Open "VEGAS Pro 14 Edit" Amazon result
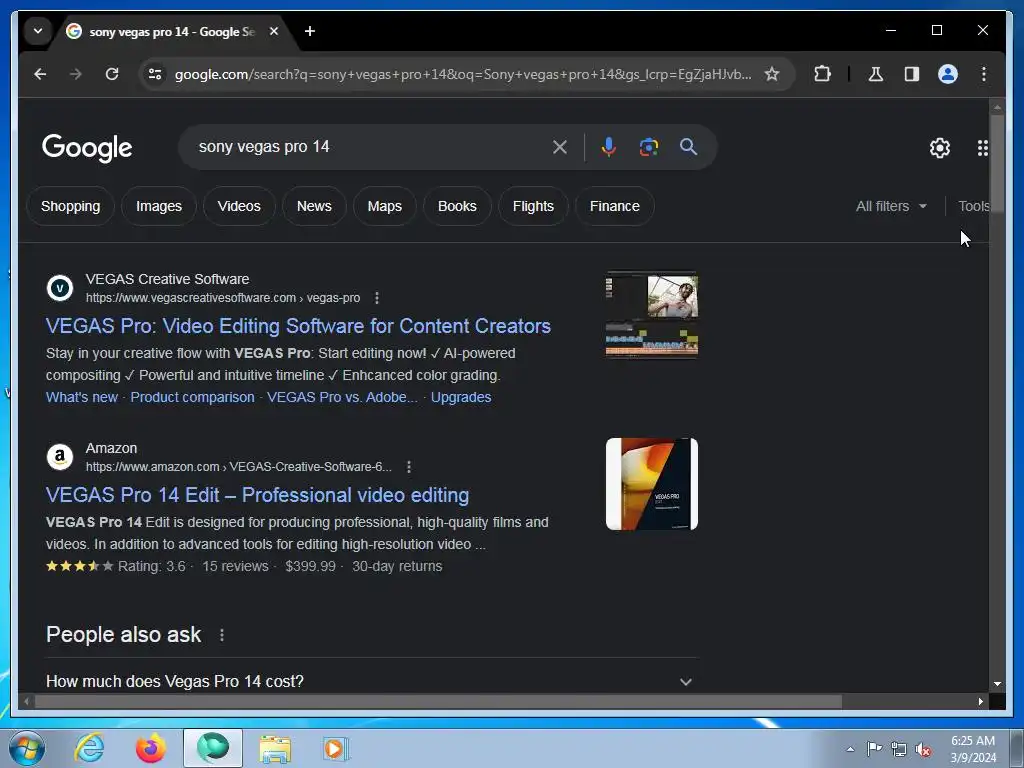Screen dimensions: 1024x768 pyautogui.click(x=257, y=495)
